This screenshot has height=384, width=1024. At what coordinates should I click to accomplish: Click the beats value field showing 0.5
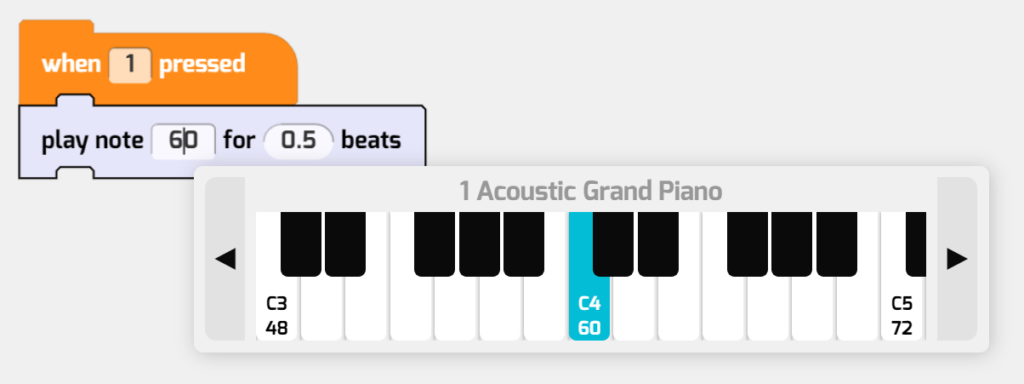tap(298, 140)
